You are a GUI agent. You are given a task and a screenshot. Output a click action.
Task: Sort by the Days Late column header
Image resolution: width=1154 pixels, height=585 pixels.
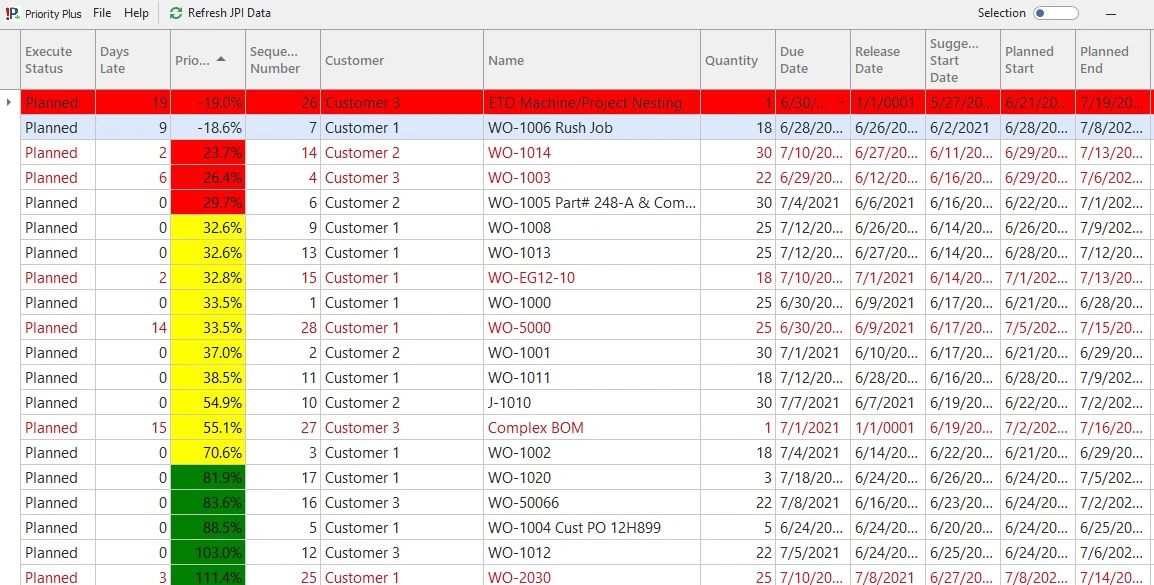tap(114, 60)
